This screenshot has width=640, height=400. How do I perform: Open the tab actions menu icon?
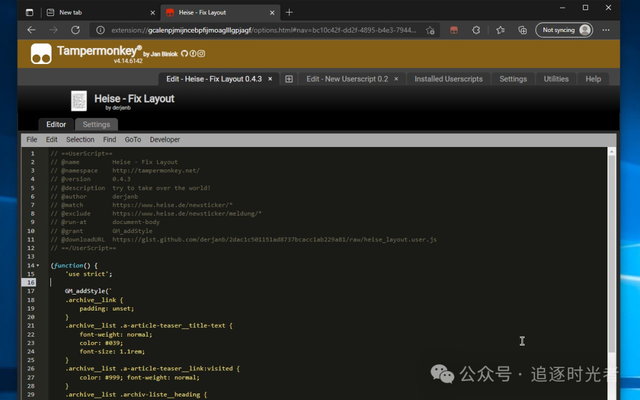[x=29, y=12]
